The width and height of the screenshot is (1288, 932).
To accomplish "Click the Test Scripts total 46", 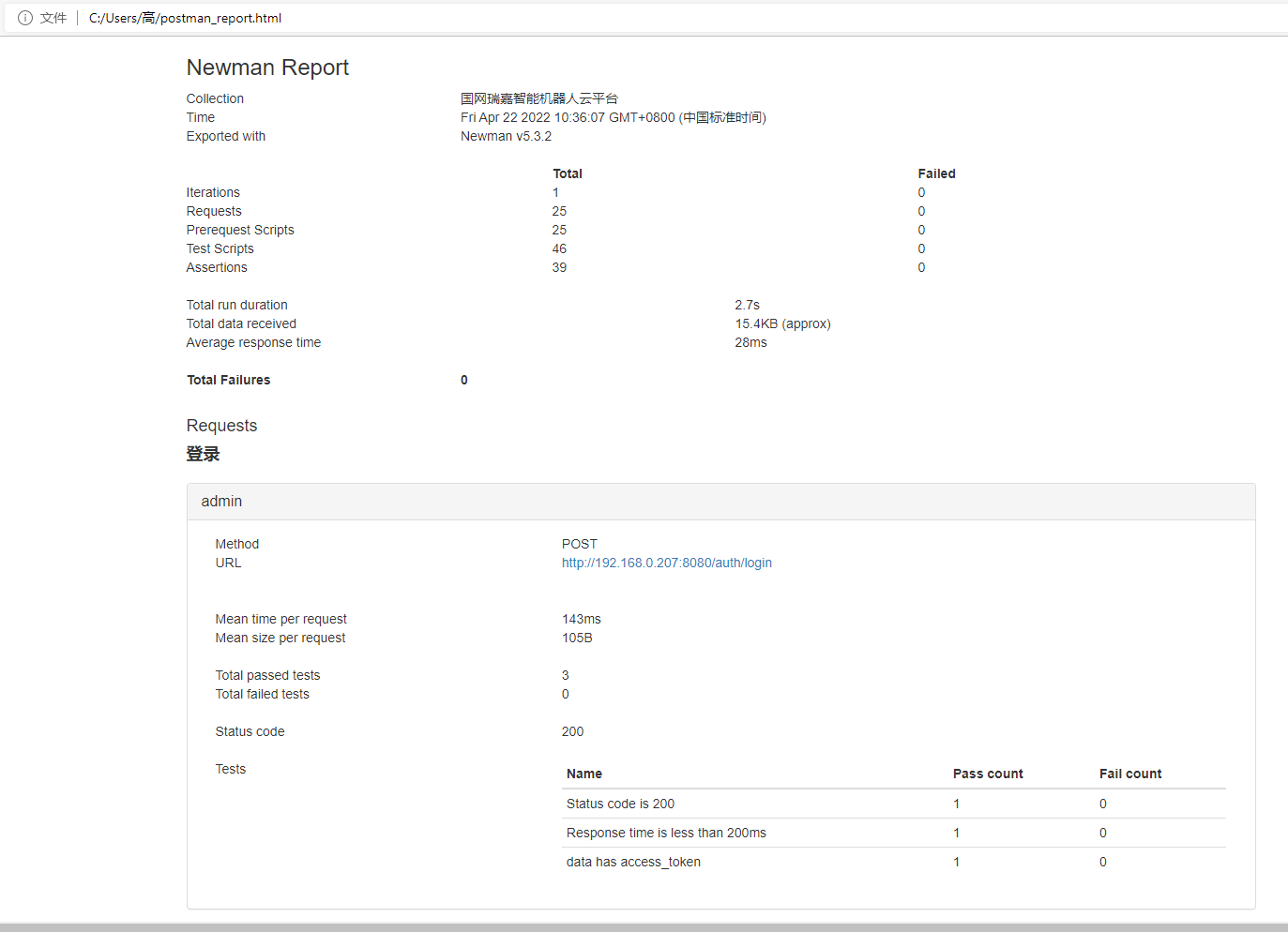I will coord(559,248).
